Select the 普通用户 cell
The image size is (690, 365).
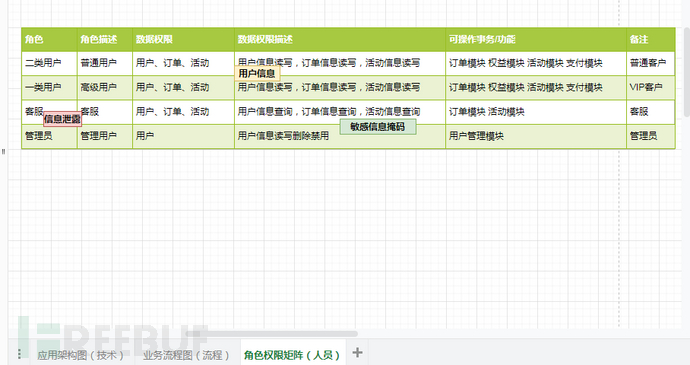click(x=105, y=63)
